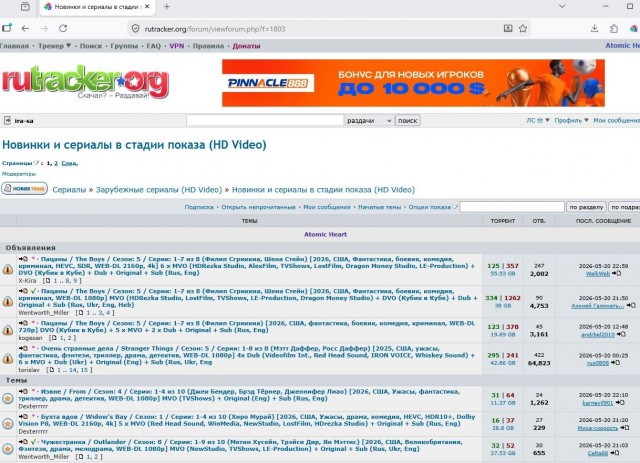Open the Поиск menu item
640x463 pixels.
tap(91, 46)
